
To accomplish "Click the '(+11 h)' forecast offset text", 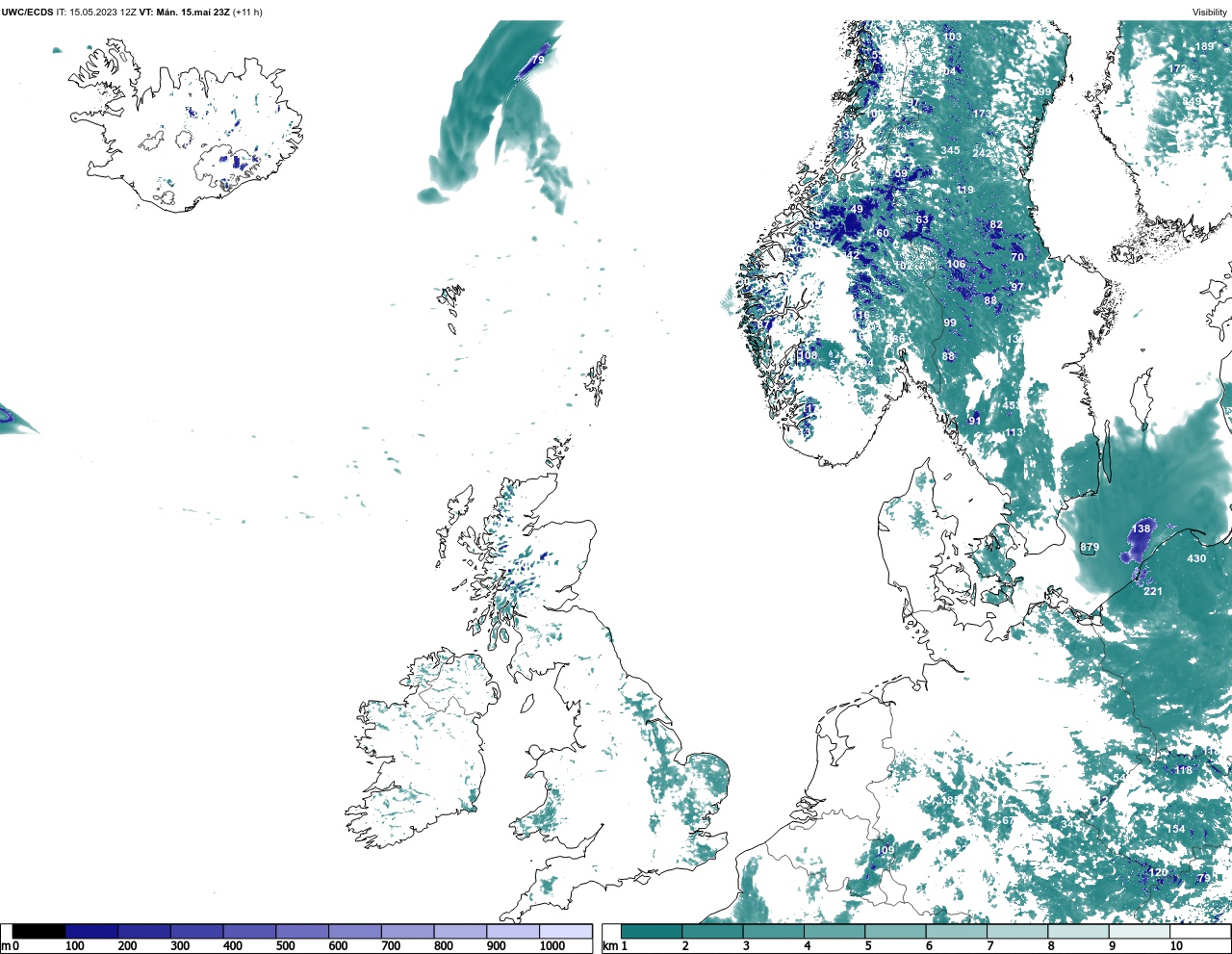I will [x=247, y=12].
